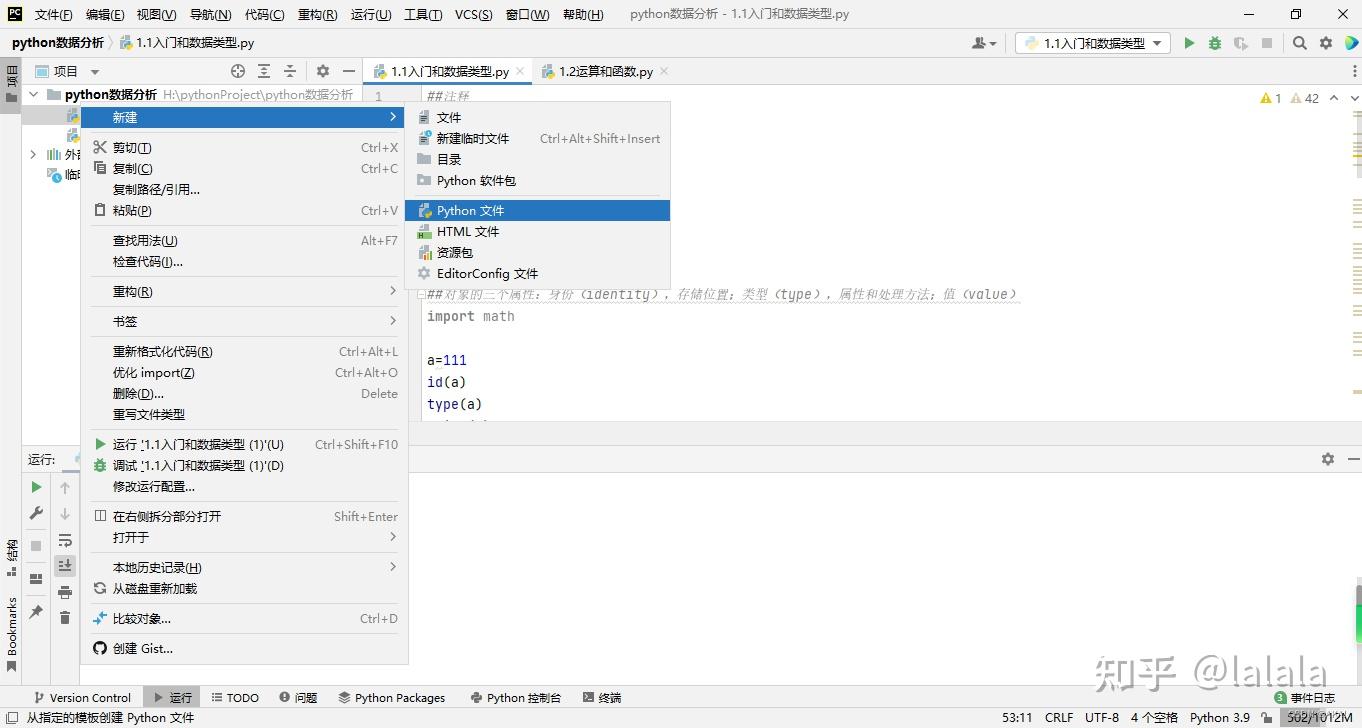Open the 本地历史记录(H) submenu

pos(245,568)
